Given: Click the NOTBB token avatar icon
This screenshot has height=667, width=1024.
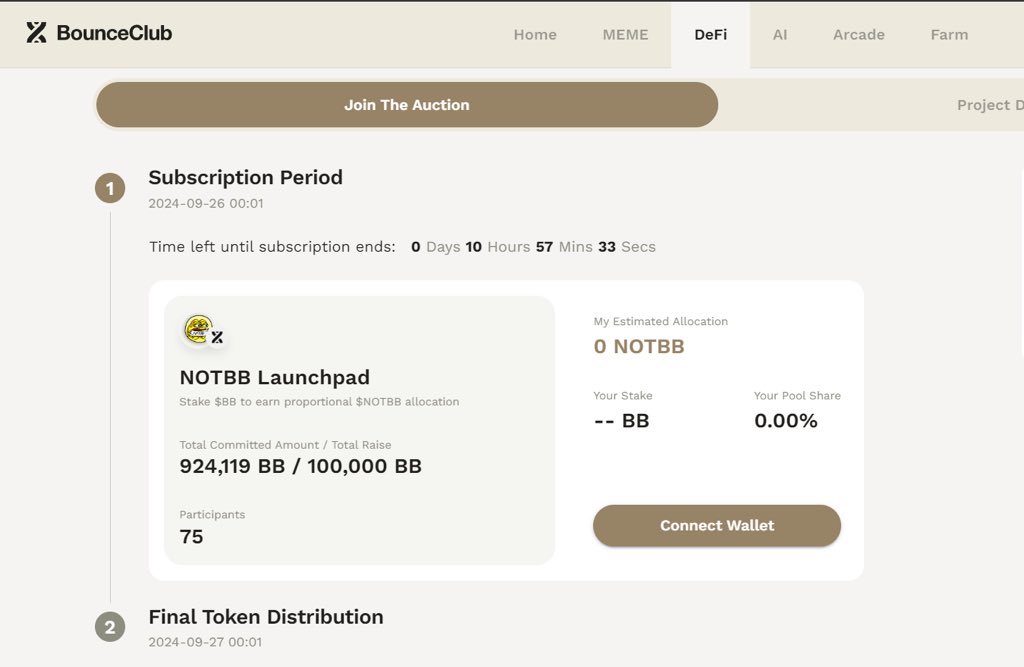Looking at the screenshot, I should pos(198,329).
